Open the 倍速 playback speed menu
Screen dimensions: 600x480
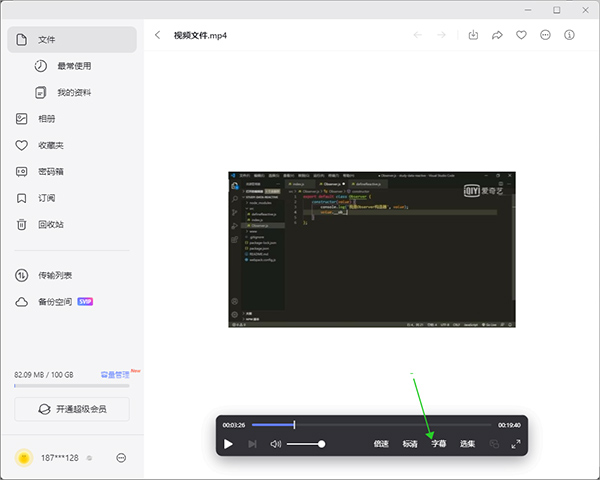click(381, 444)
